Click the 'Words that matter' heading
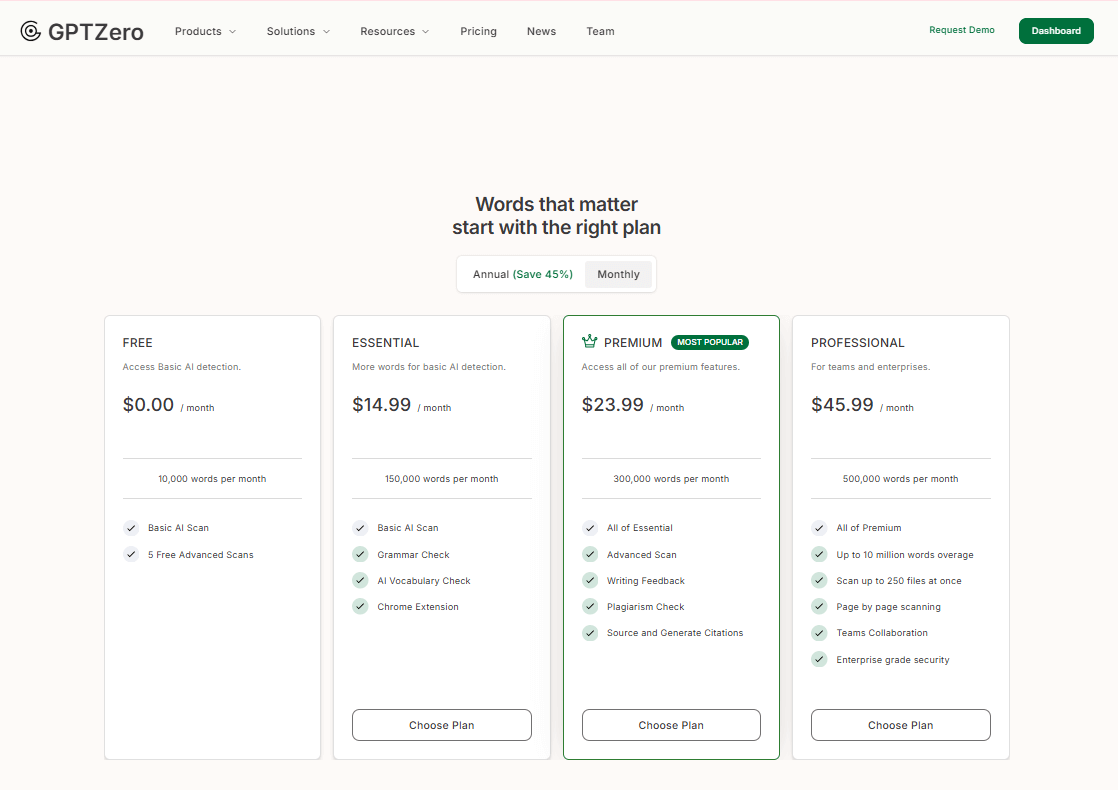The width and height of the screenshot is (1118, 790). [x=557, y=205]
